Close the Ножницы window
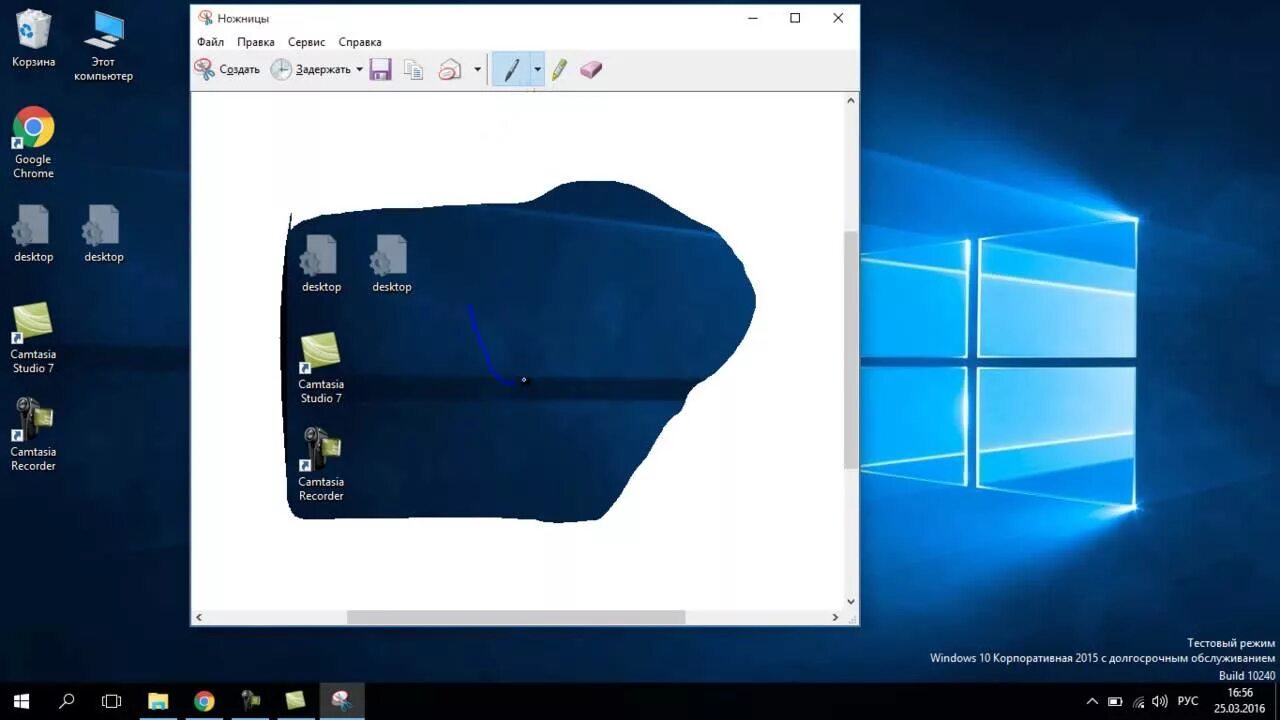The image size is (1280, 720). (838, 18)
